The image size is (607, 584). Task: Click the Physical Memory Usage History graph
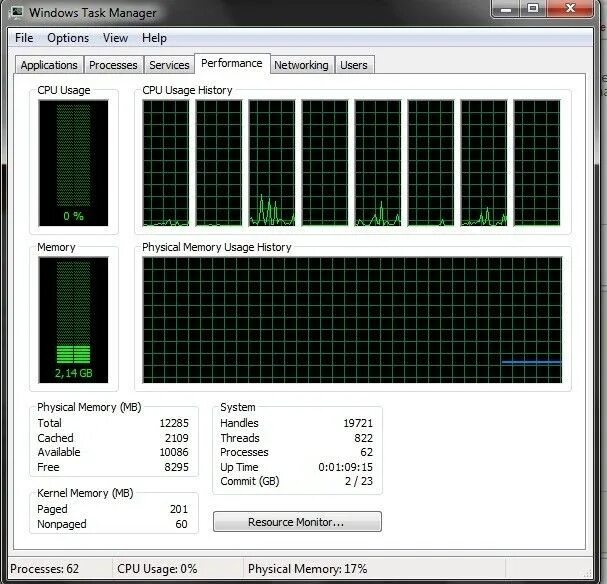pyautogui.click(x=352, y=320)
